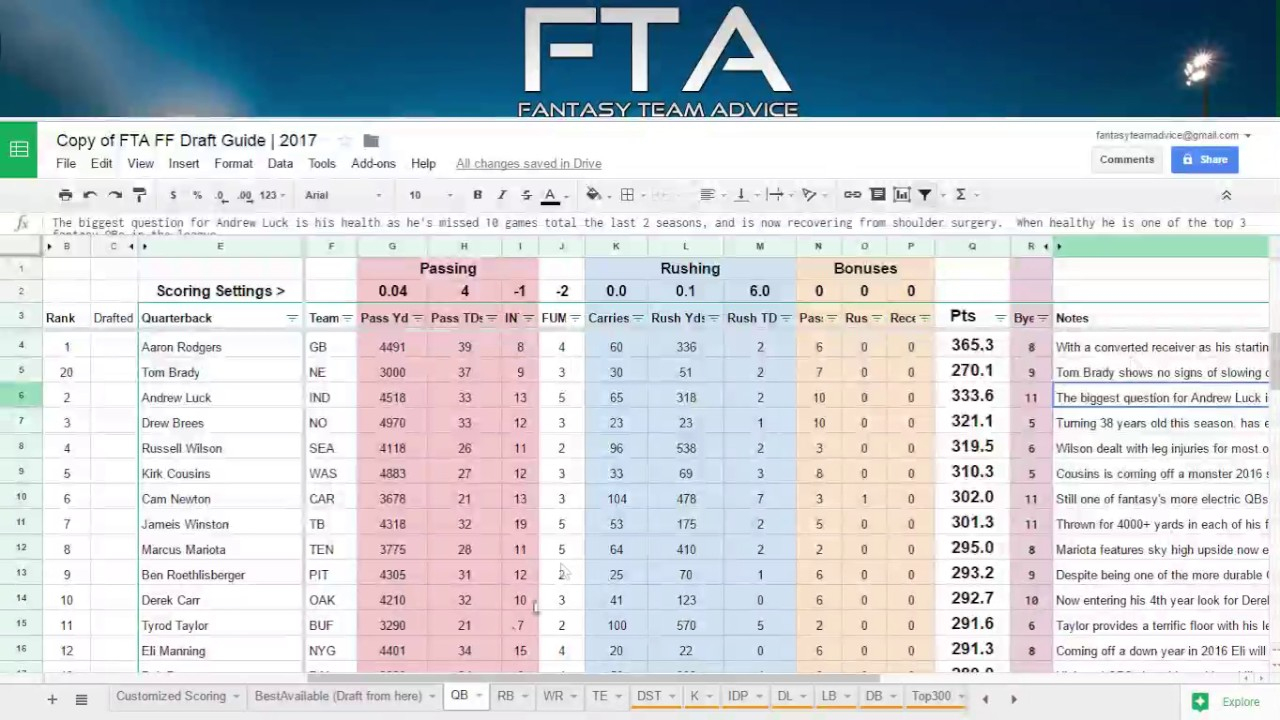Click the Undo arrow icon
Image resolution: width=1280 pixels, height=720 pixels.
coord(90,195)
